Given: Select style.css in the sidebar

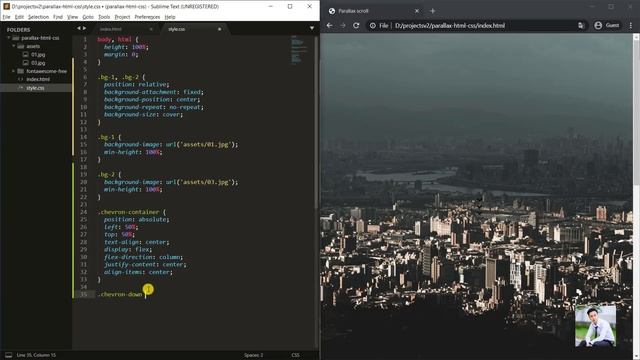Looking at the screenshot, I should point(35,88).
